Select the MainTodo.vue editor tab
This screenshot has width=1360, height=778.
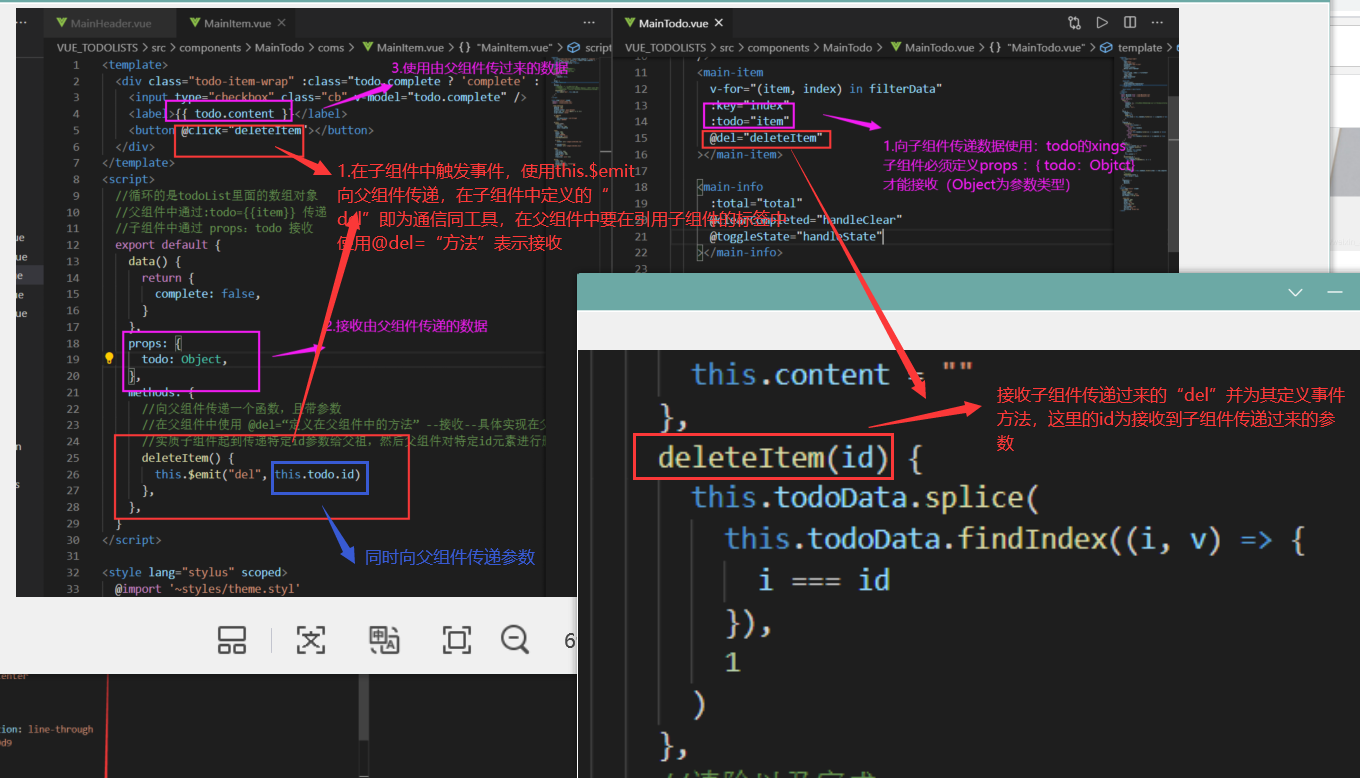674,22
